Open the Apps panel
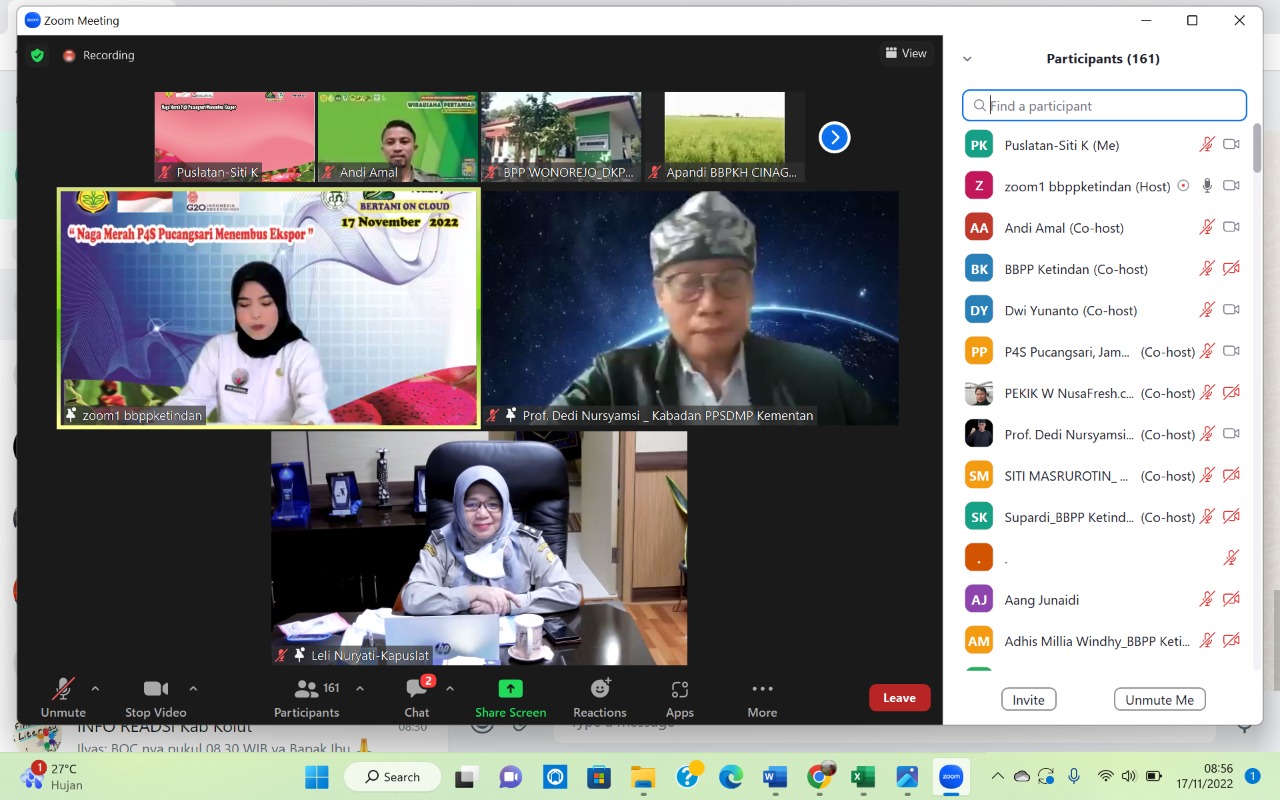 pos(679,697)
